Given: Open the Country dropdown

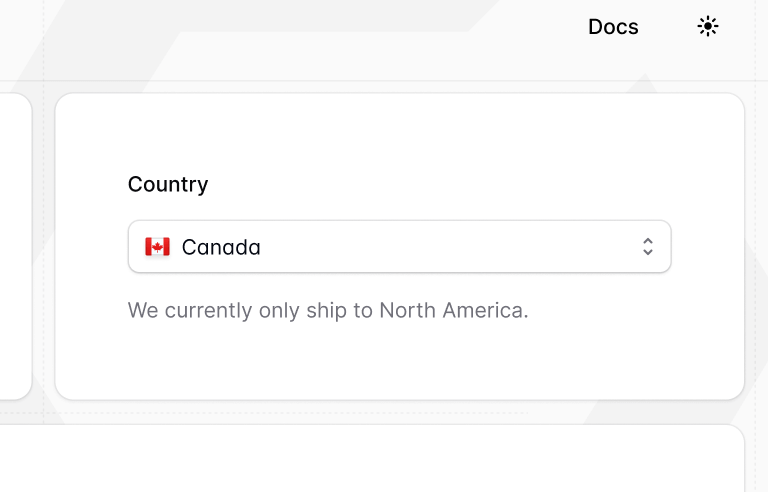Looking at the screenshot, I should [399, 247].
